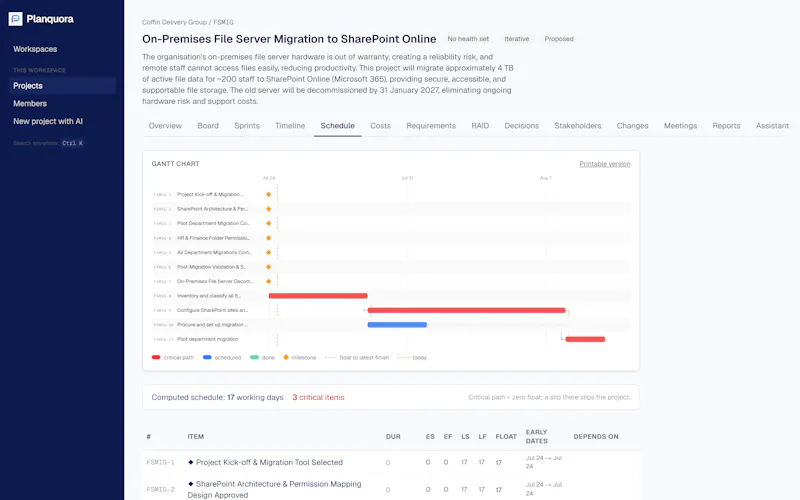Click the Pilot department migration red bar
Viewport: 800px width, 500px height.
(585, 339)
